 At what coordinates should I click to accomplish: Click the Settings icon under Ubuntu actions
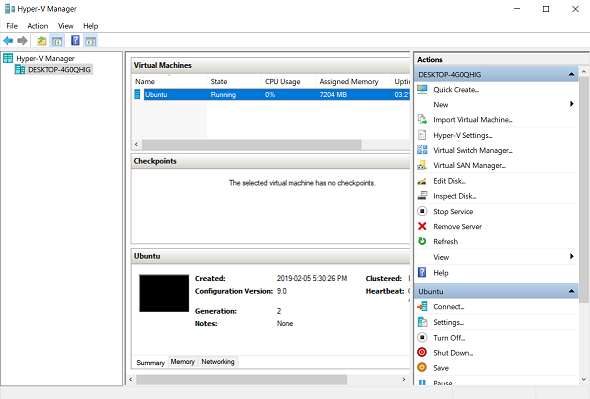tap(422, 322)
